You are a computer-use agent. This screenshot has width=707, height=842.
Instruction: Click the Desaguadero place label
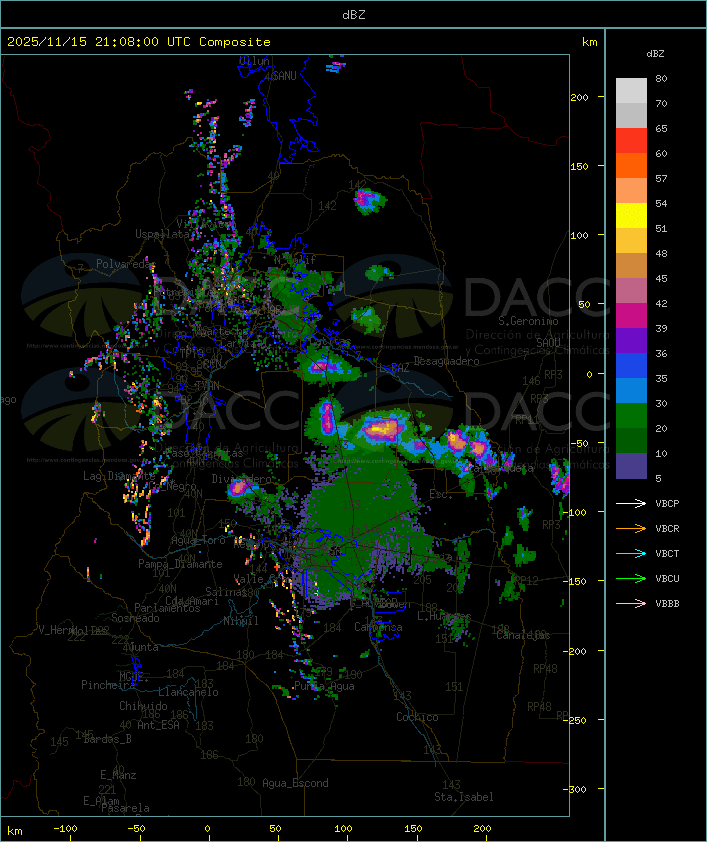[x=446, y=361]
